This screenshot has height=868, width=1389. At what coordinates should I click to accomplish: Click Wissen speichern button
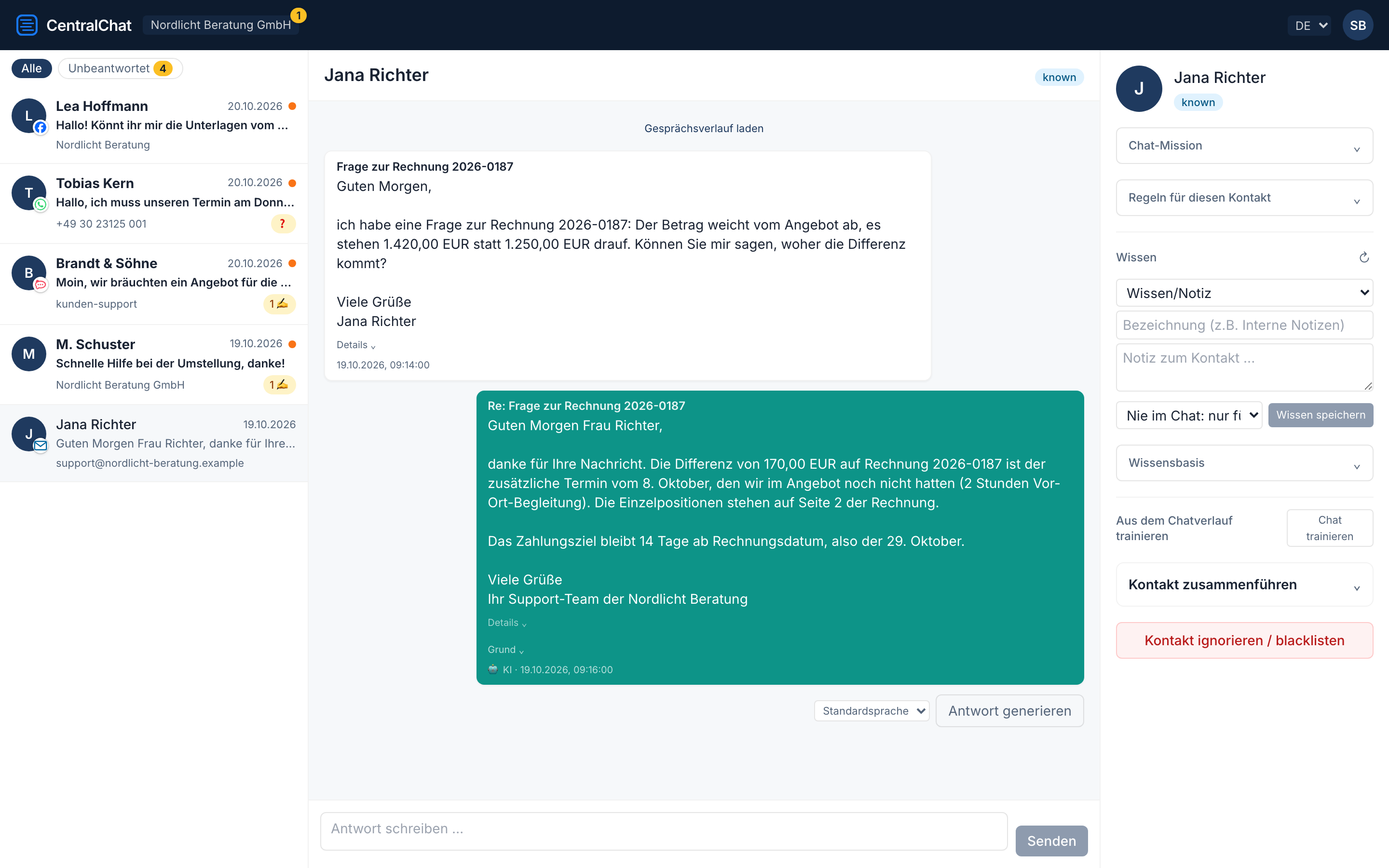(1320, 415)
